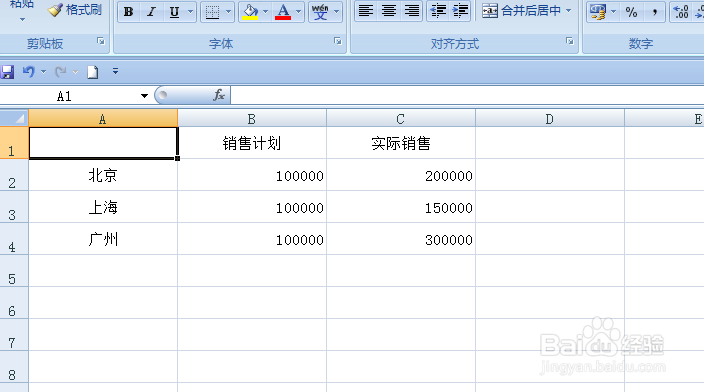The height and width of the screenshot is (392, 704).
Task: Select column D header
Action: [550, 119]
